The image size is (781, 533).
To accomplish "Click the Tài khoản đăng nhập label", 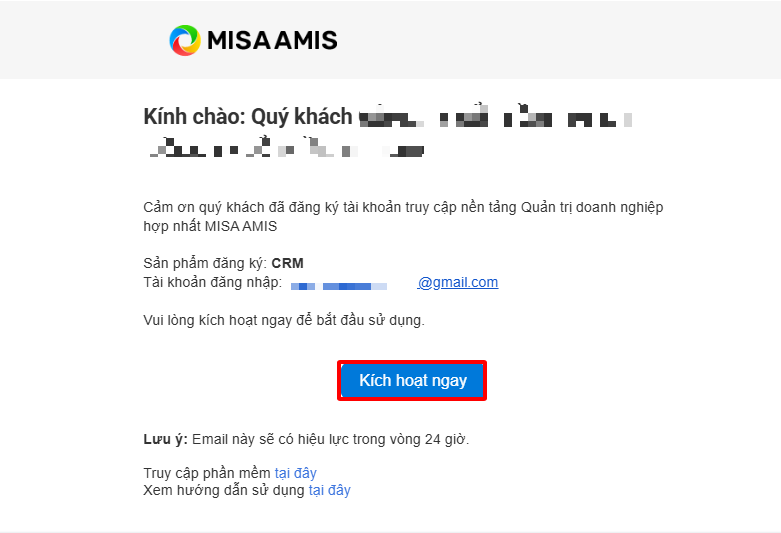I will pyautogui.click(x=213, y=282).
